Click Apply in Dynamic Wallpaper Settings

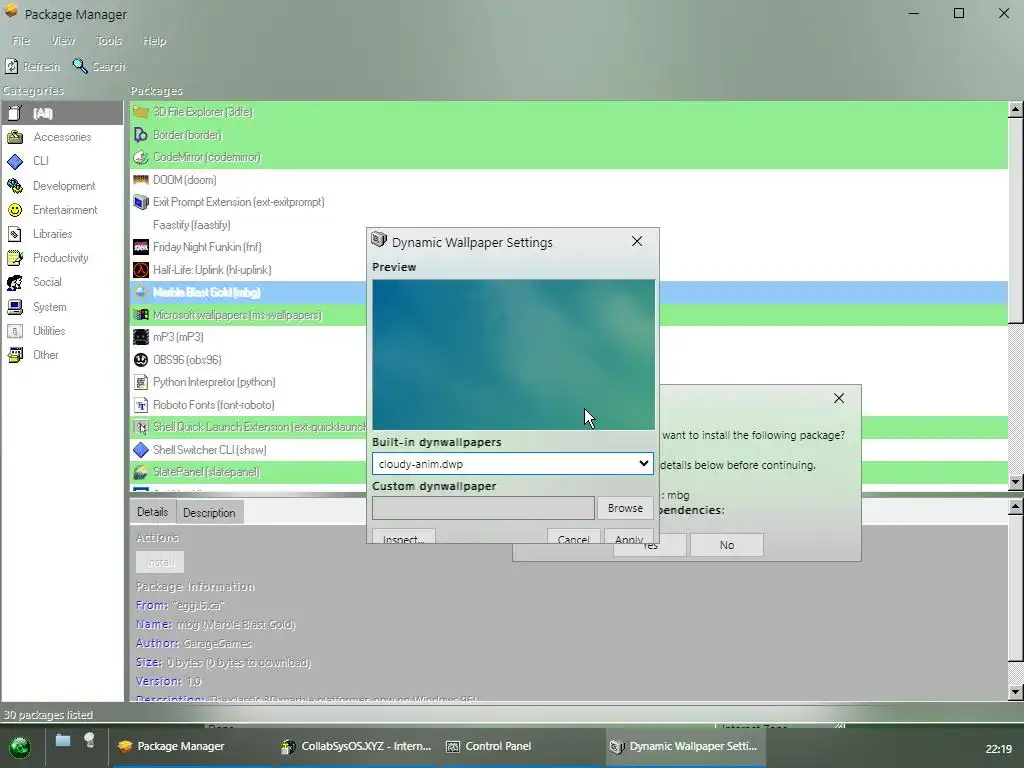(629, 536)
